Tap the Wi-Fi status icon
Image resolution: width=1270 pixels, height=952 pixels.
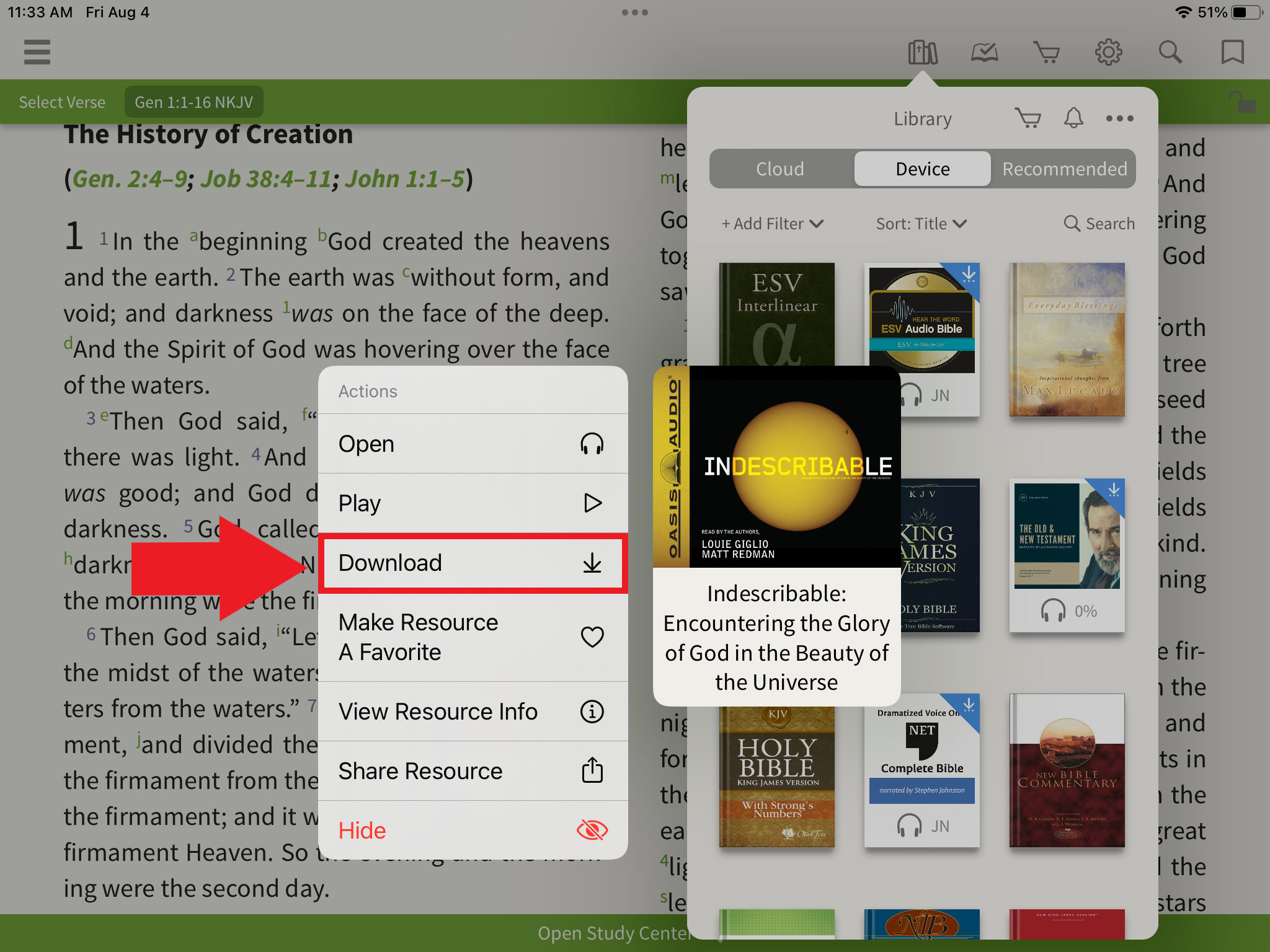click(x=1183, y=12)
